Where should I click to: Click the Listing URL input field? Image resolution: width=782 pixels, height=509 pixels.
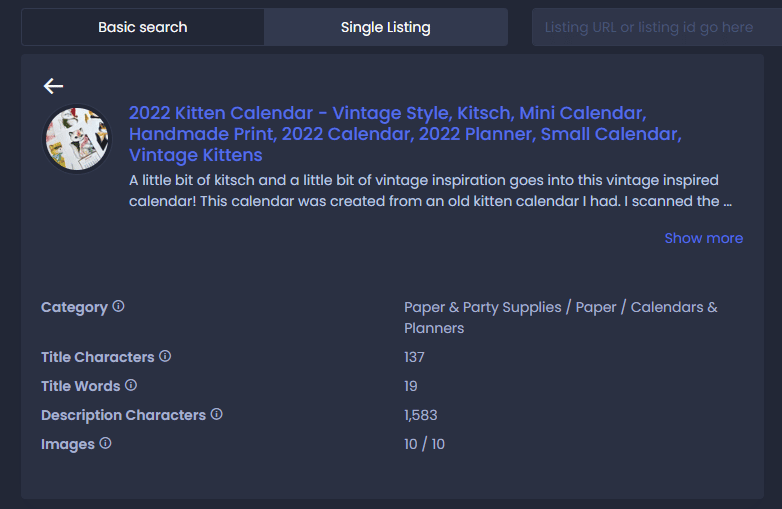(657, 27)
